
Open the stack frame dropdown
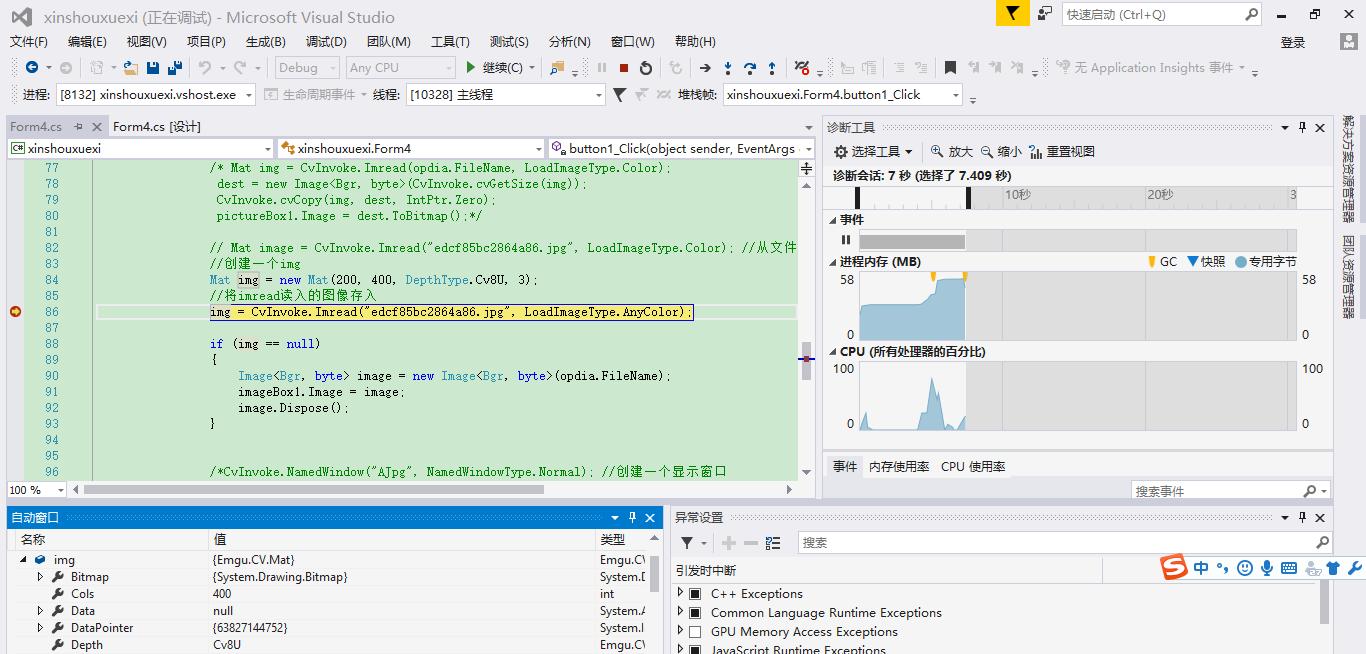(843, 95)
